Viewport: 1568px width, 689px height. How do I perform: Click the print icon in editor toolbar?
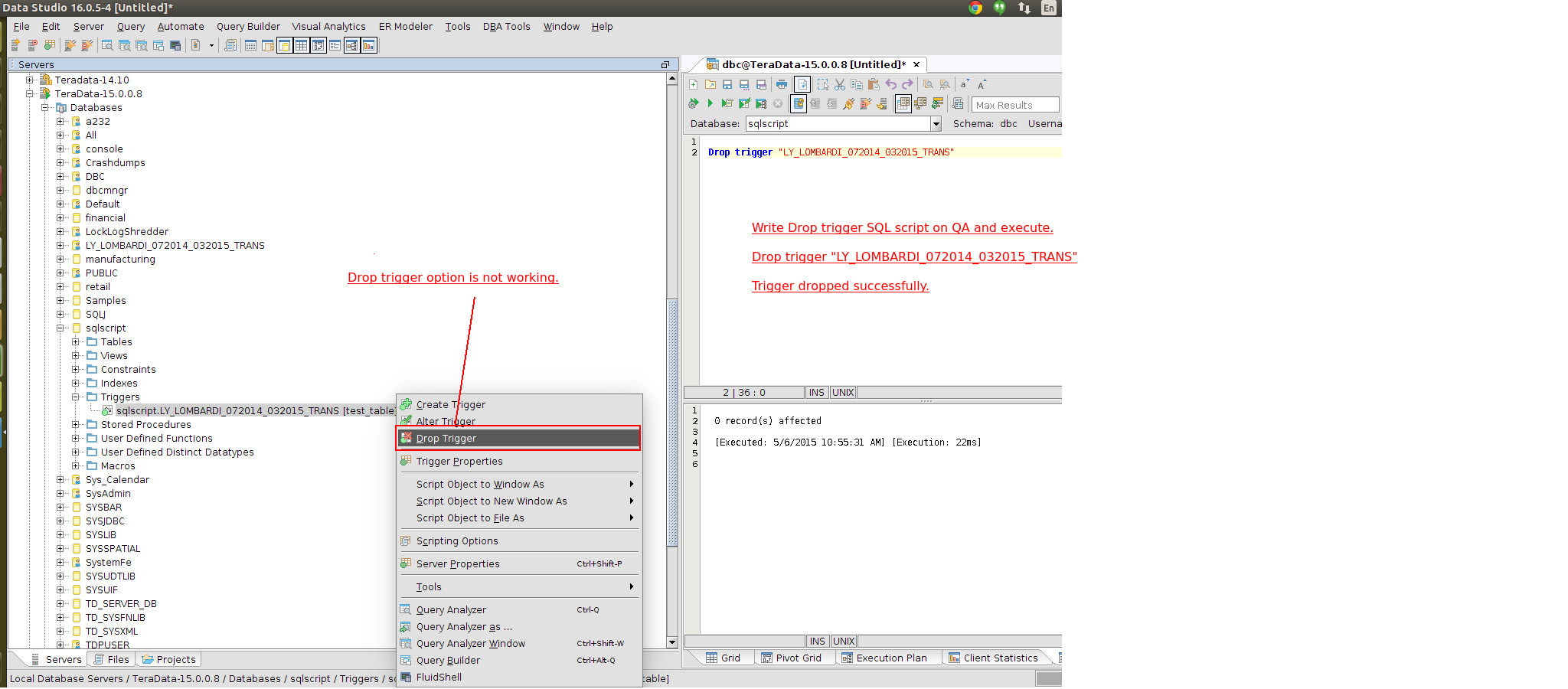click(781, 84)
